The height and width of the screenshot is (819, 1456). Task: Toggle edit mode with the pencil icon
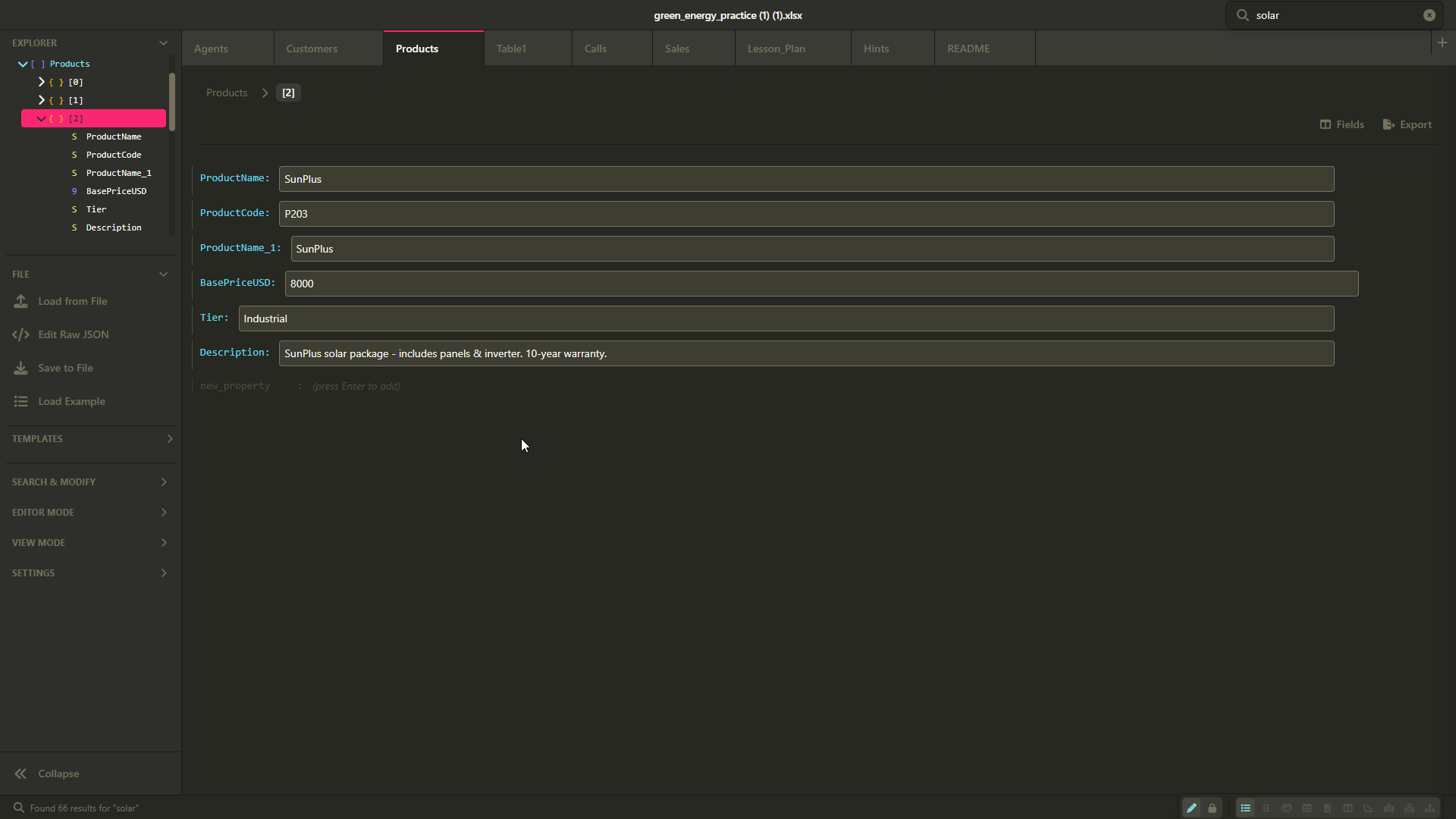[x=1191, y=808]
